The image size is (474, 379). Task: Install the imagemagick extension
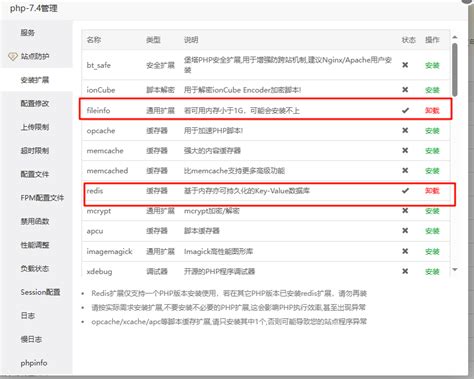point(432,251)
